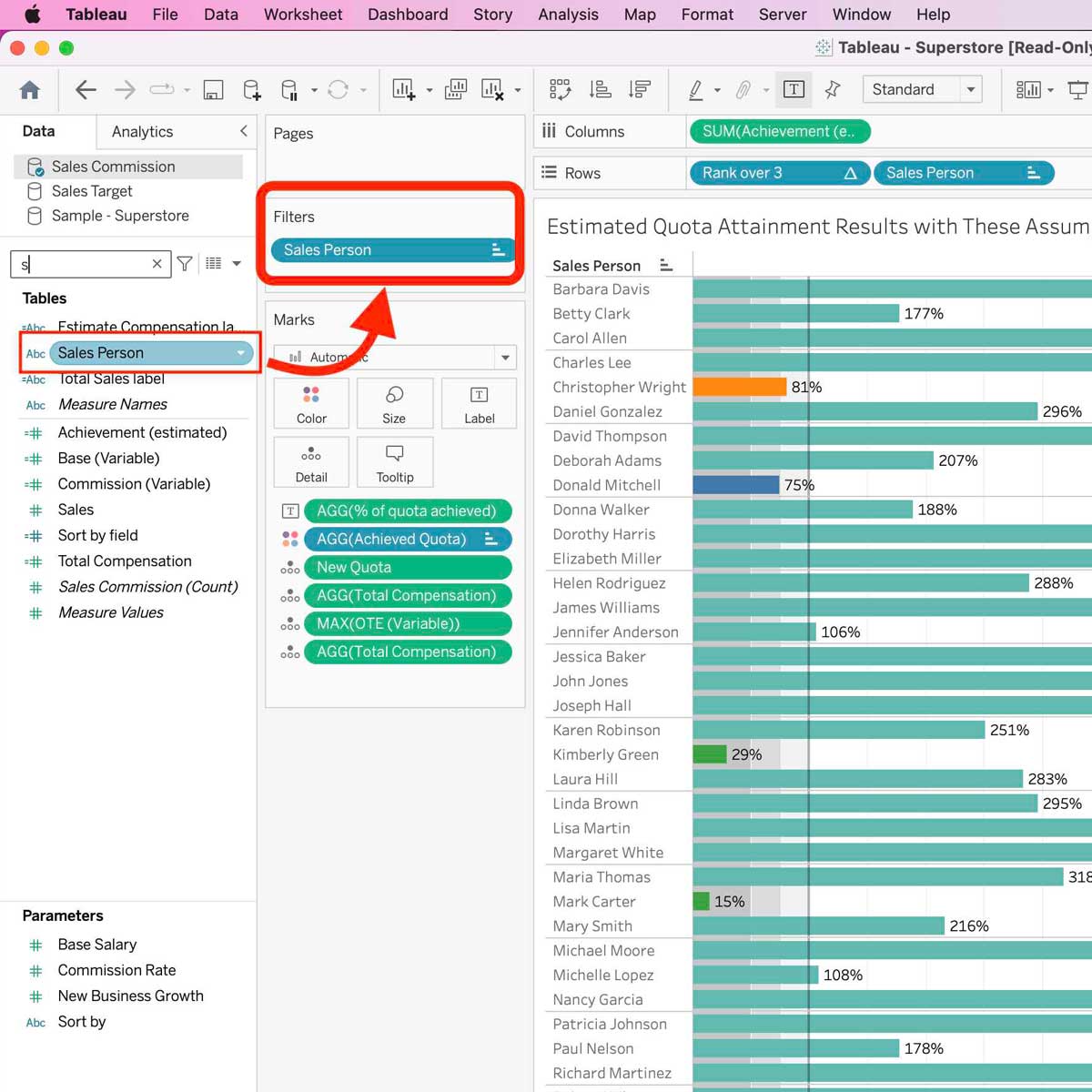Toggle Show Mark Labels in the toolbar
The height and width of the screenshot is (1092, 1092).
[x=794, y=89]
